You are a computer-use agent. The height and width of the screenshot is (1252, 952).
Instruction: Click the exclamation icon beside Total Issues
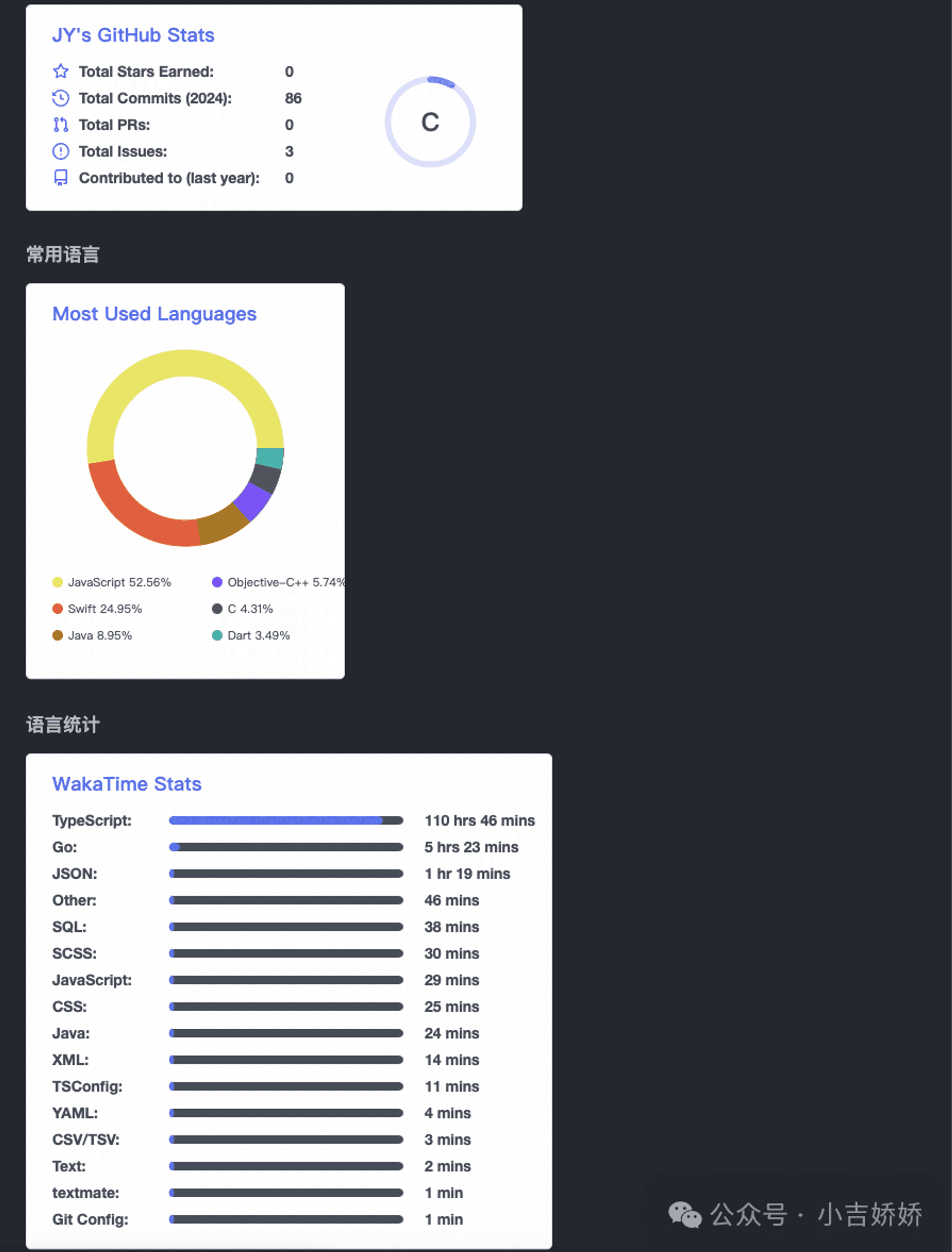coord(60,151)
